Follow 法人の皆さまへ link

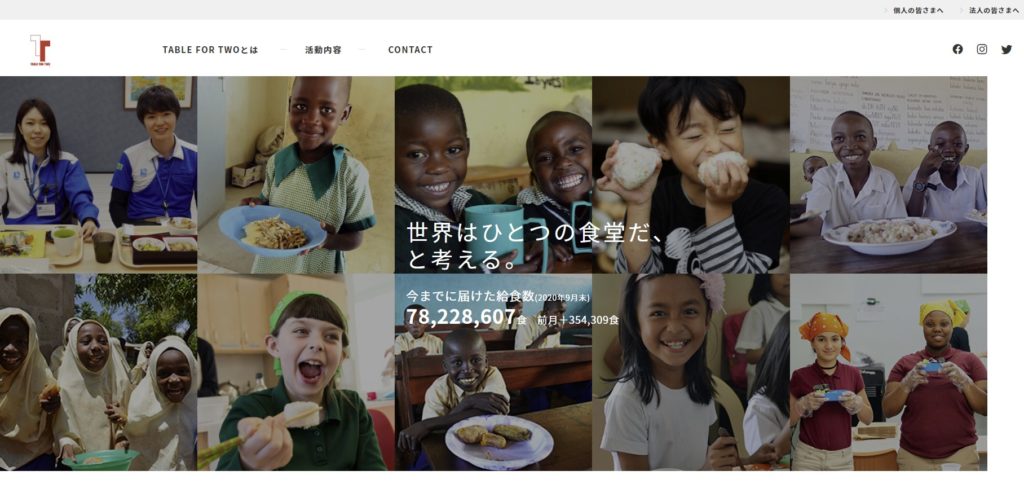(994, 10)
